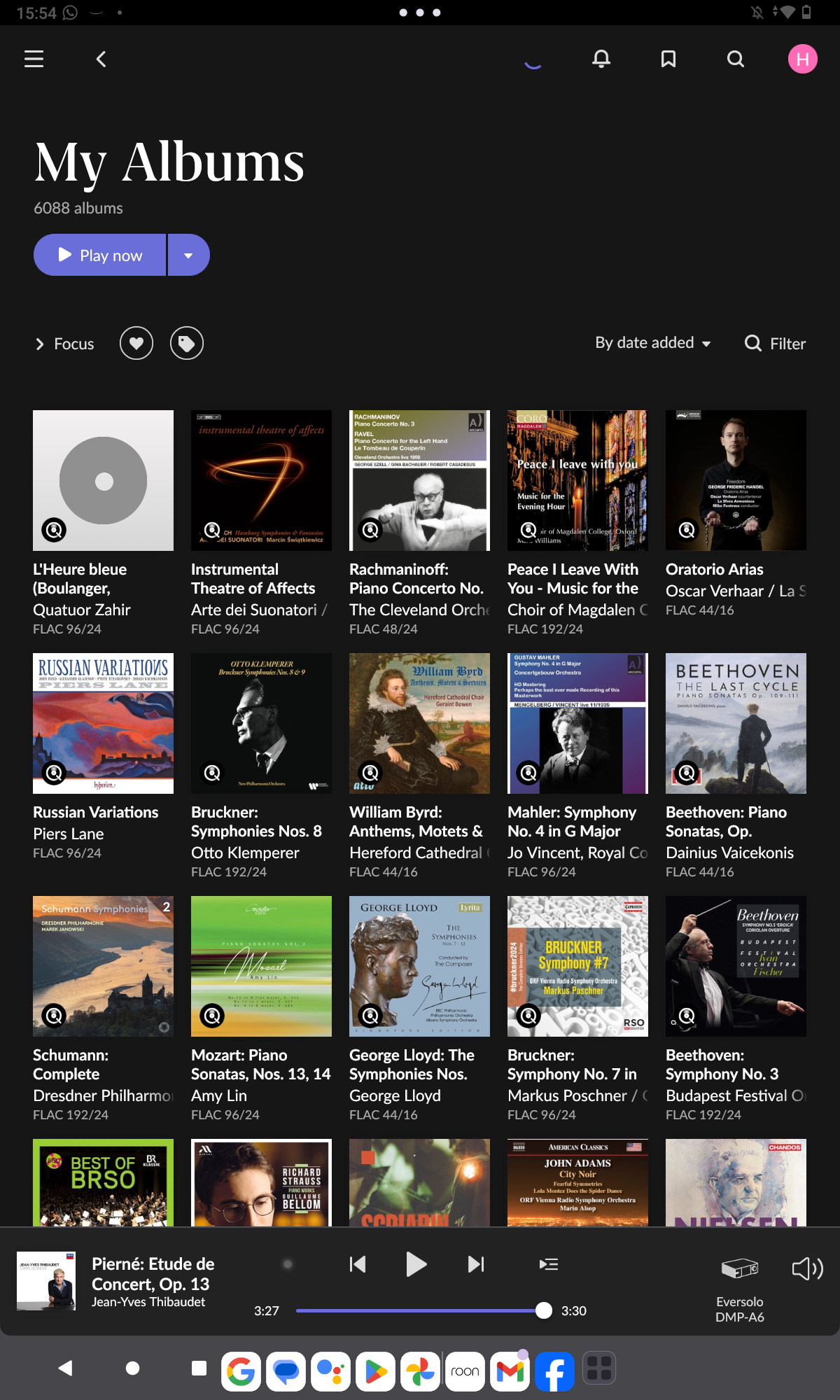Open Rachmaninoff Piano Concerto album cover
The height and width of the screenshot is (1400, 840).
(x=419, y=480)
